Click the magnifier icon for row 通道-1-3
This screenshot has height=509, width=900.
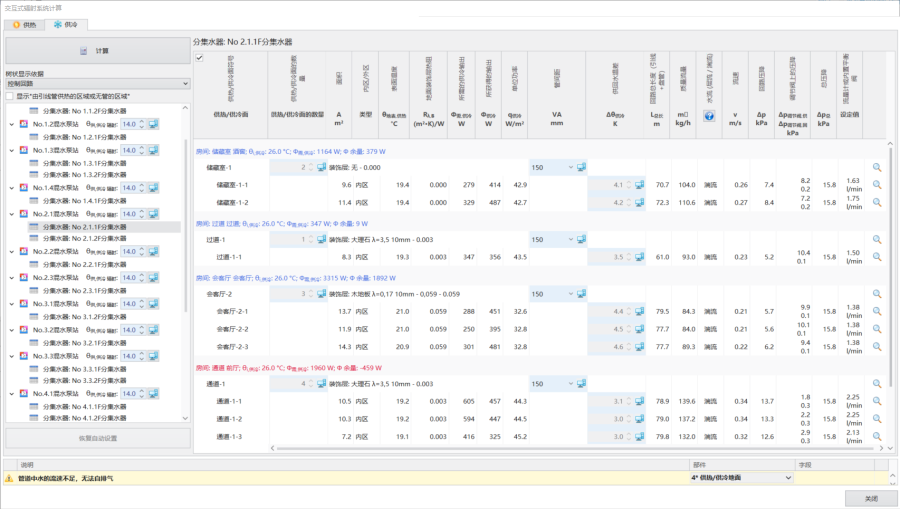pos(876,437)
